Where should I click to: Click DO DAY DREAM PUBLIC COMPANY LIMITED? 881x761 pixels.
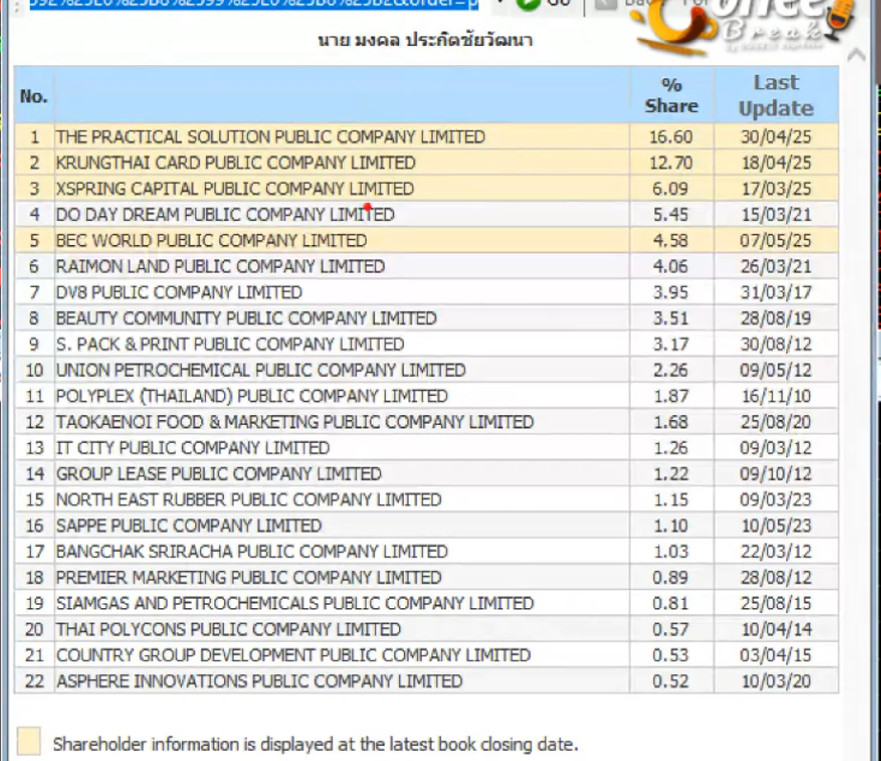[225, 214]
